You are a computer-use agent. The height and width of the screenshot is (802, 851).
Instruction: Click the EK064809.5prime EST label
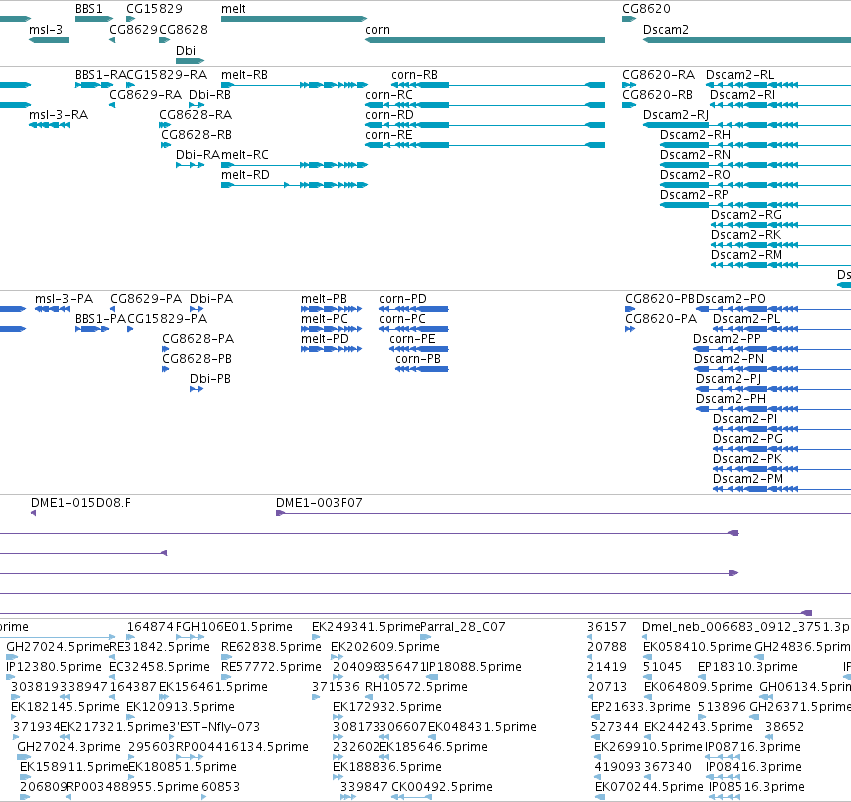[x=698, y=687]
